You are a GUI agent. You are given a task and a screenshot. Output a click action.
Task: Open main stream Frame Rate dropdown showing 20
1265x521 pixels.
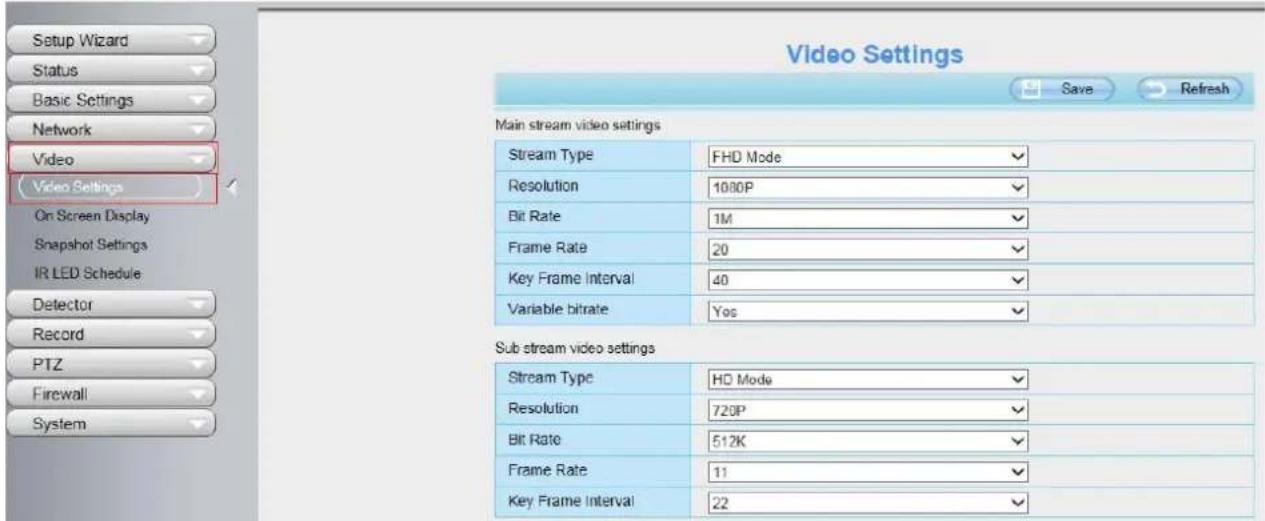click(868, 248)
